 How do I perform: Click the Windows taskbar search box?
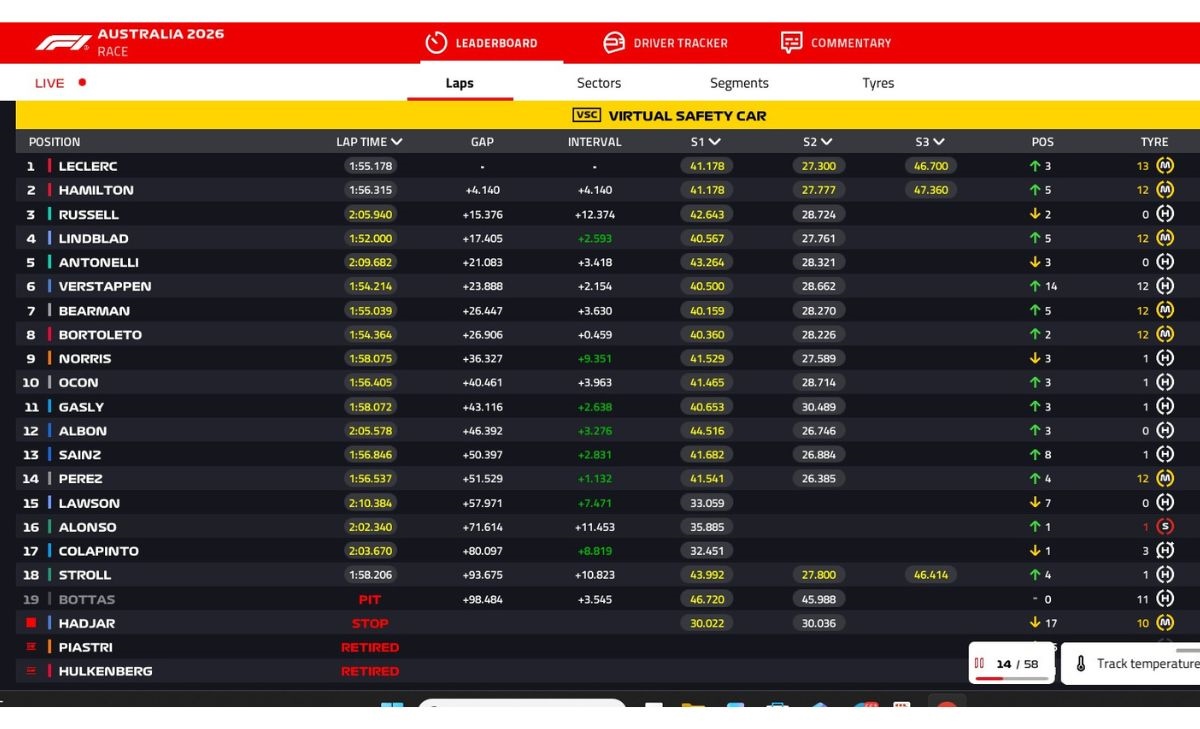point(520,705)
